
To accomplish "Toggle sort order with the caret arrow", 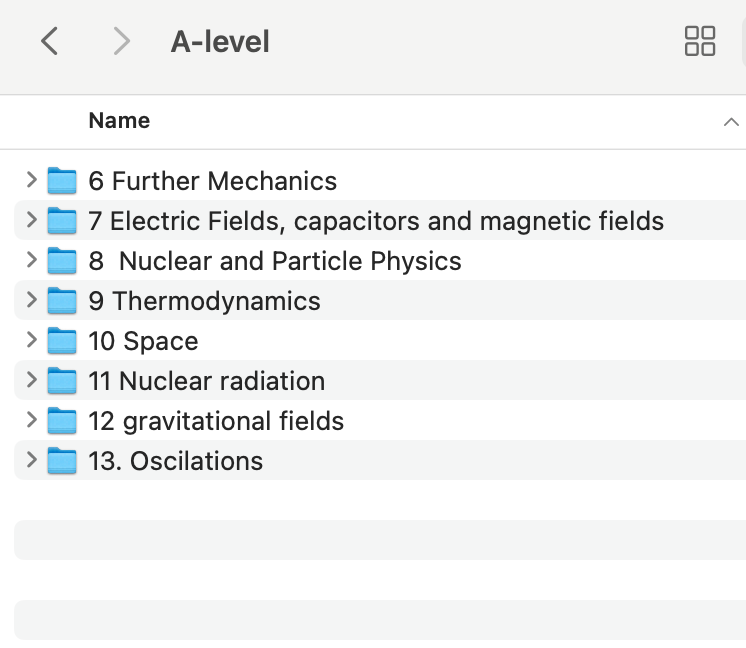I will click(729, 122).
